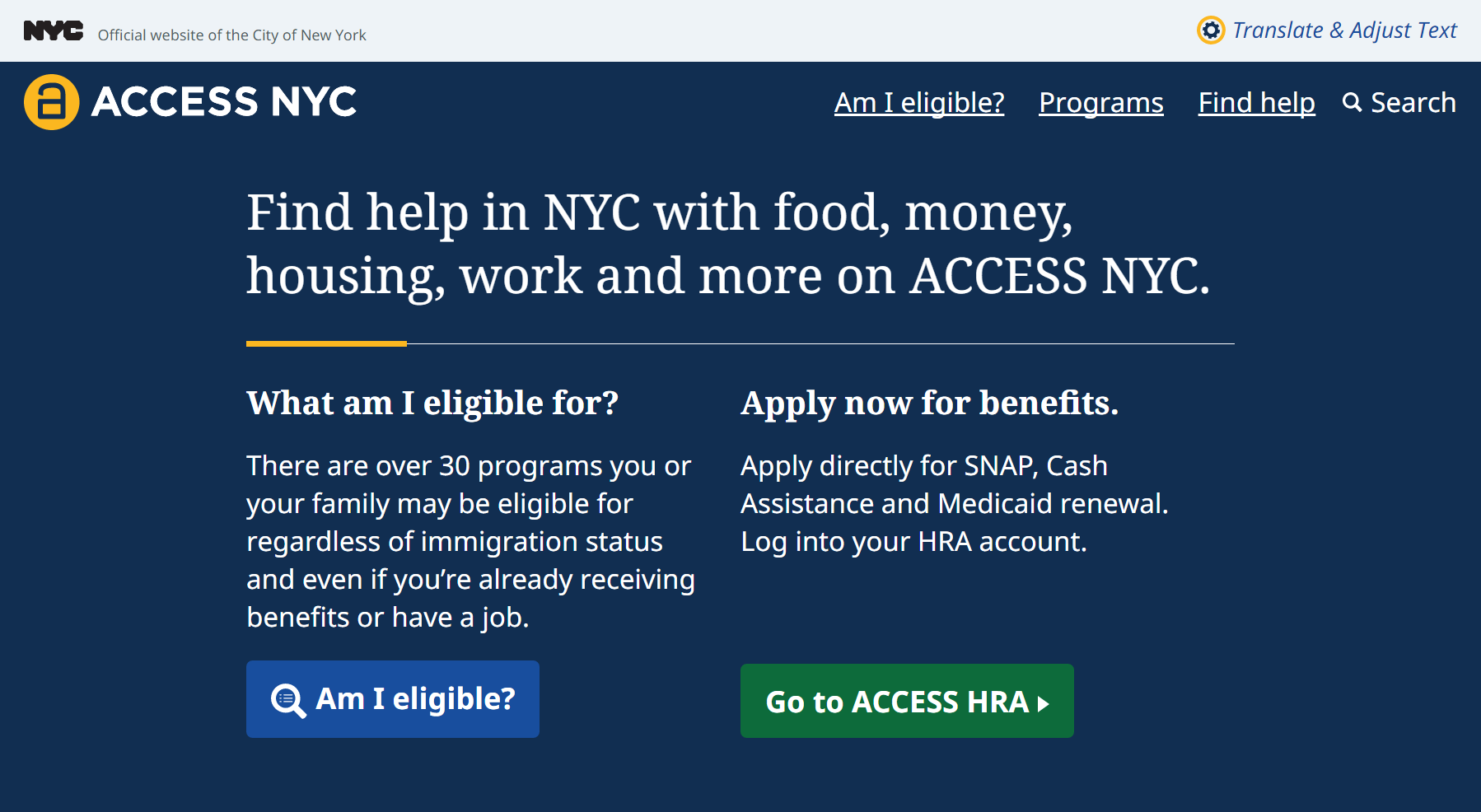Click the Log into your HRA account text
1481x812 pixels.
(913, 542)
